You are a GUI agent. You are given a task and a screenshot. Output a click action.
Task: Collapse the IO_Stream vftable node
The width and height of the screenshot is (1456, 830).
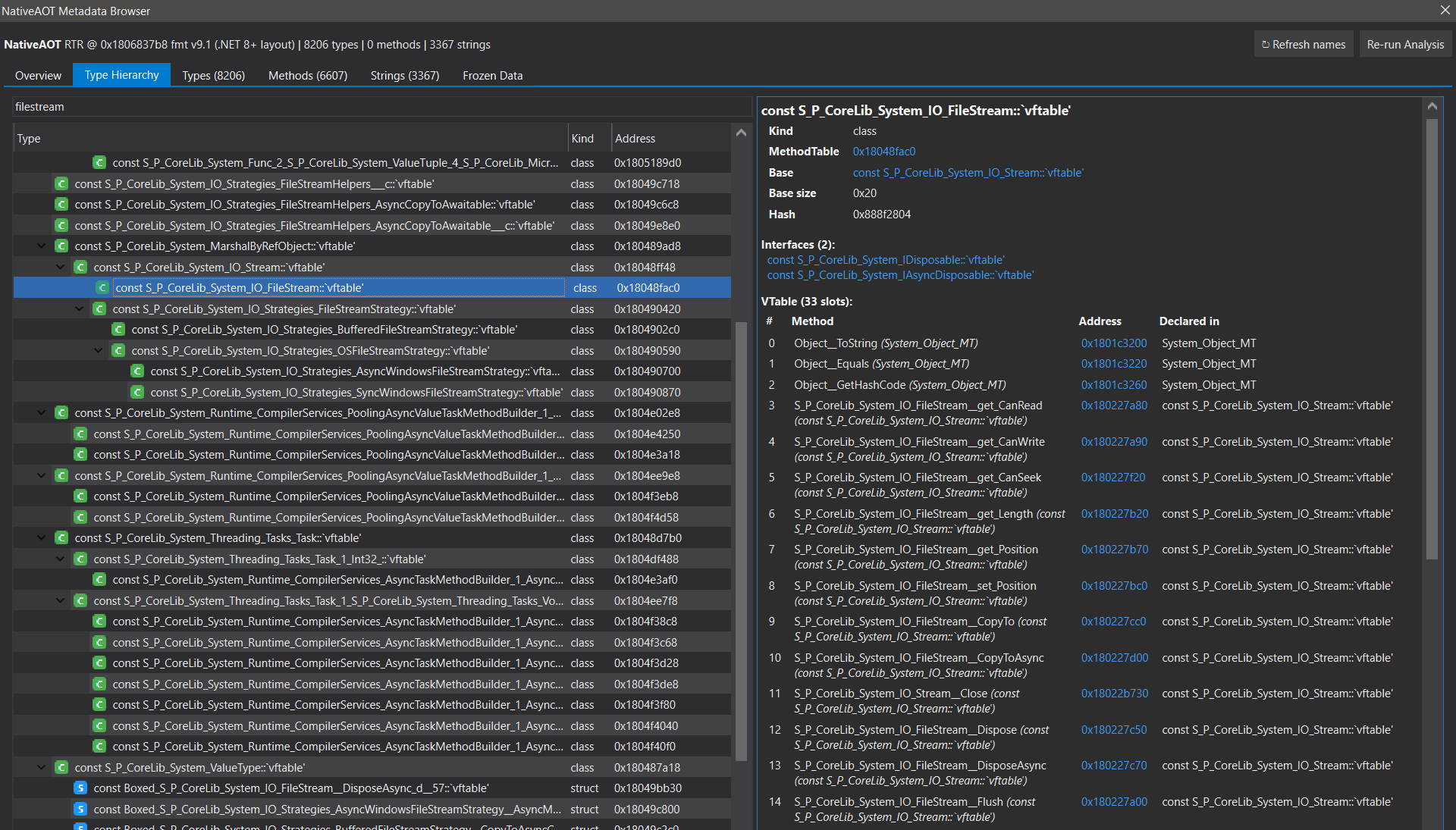61,268
